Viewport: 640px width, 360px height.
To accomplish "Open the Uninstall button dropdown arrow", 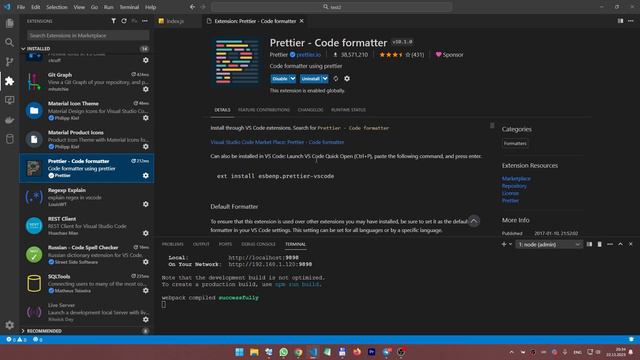I will (x=325, y=78).
